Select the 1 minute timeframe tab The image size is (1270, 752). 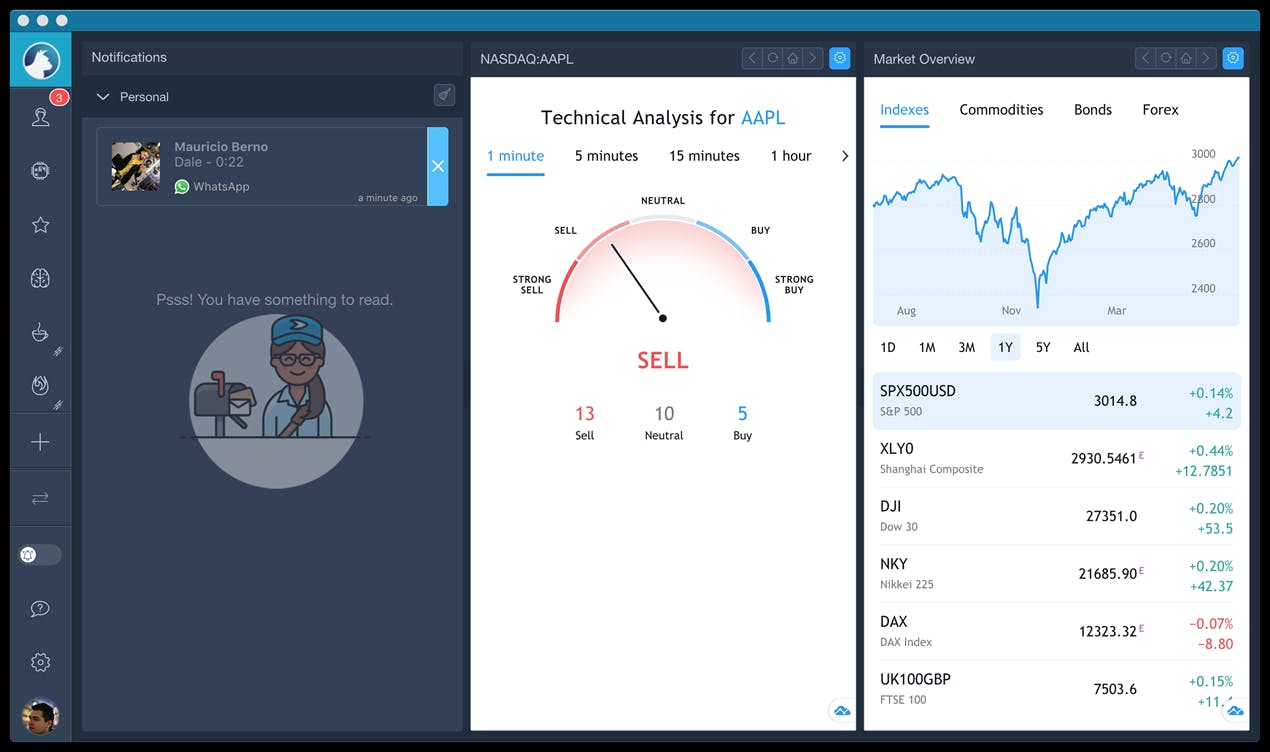(516, 156)
